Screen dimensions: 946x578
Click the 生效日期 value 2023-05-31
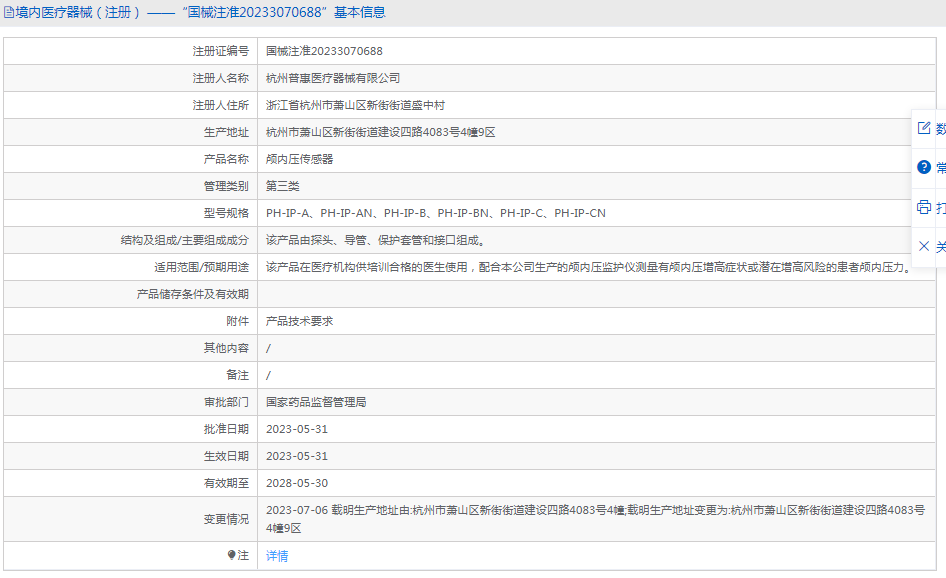pos(297,456)
